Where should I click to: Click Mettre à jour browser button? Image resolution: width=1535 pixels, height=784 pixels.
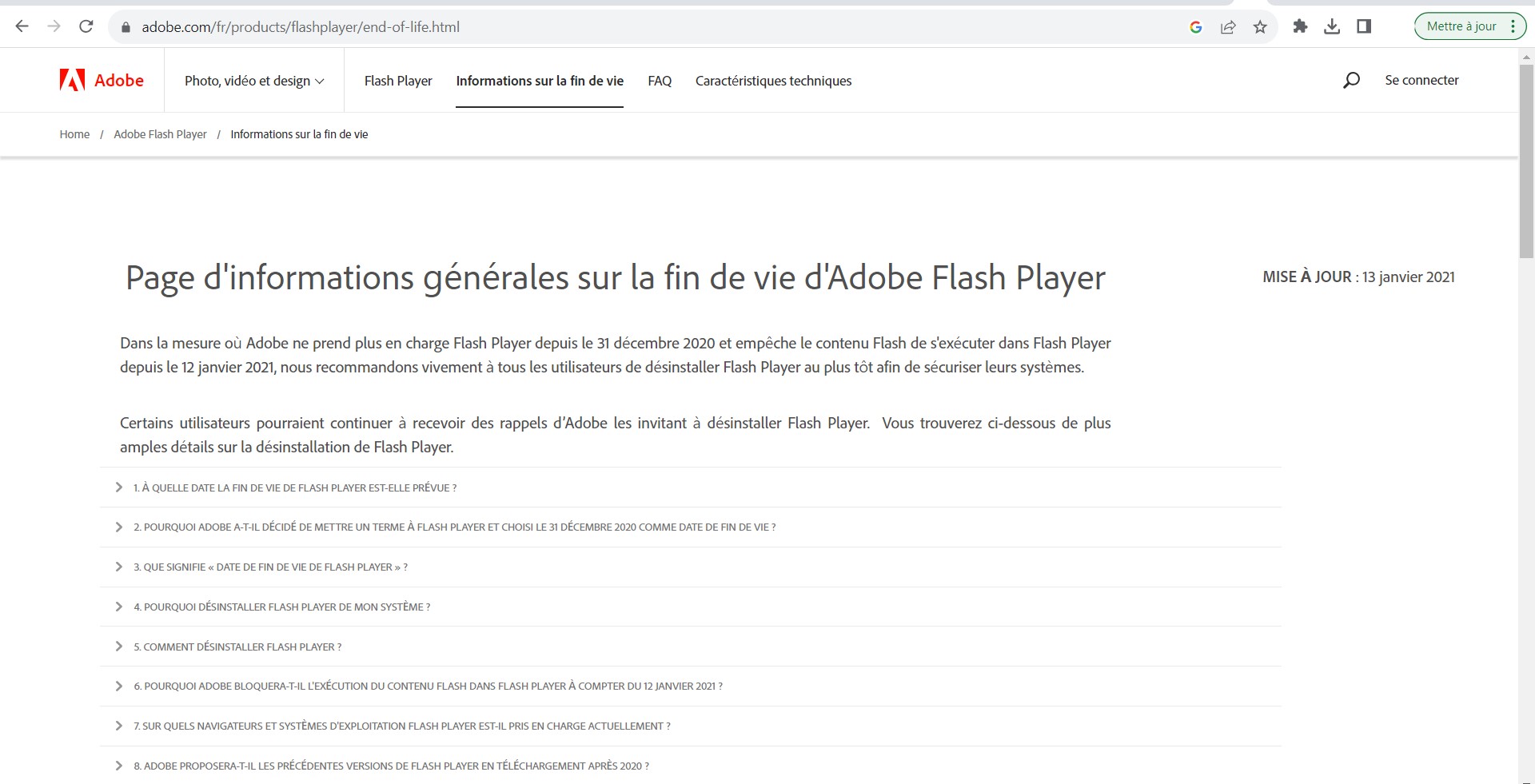click(1461, 26)
